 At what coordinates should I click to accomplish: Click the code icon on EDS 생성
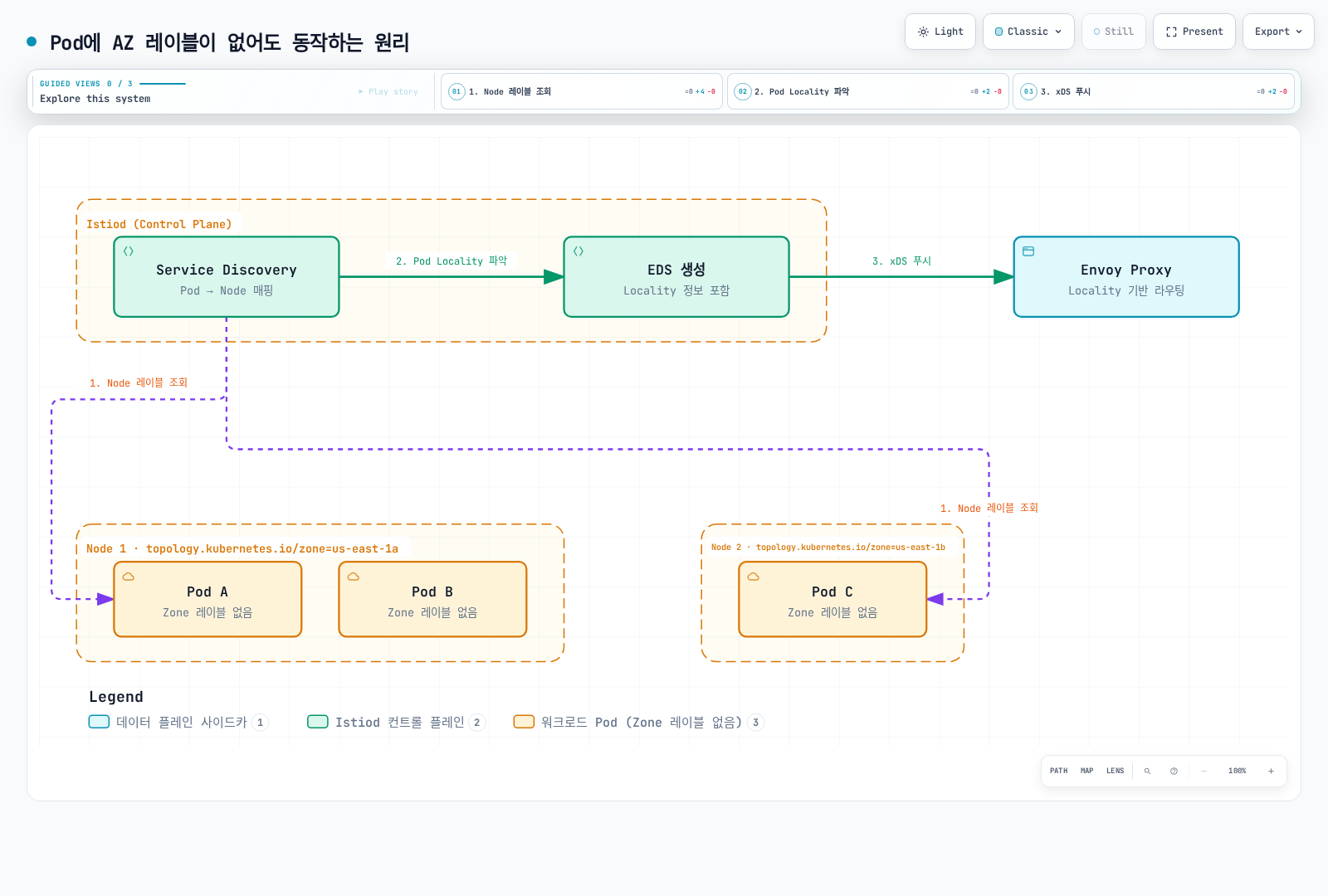tap(579, 251)
